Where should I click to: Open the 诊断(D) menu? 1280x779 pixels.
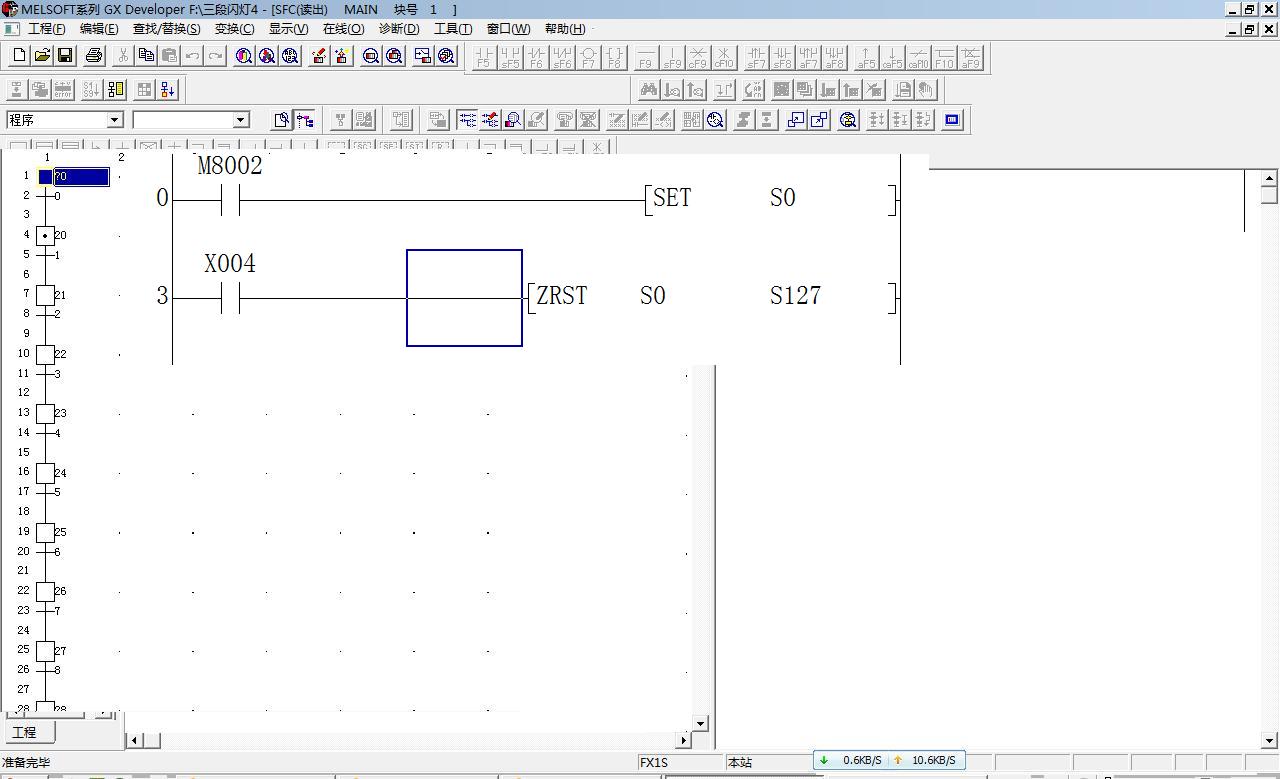click(398, 28)
